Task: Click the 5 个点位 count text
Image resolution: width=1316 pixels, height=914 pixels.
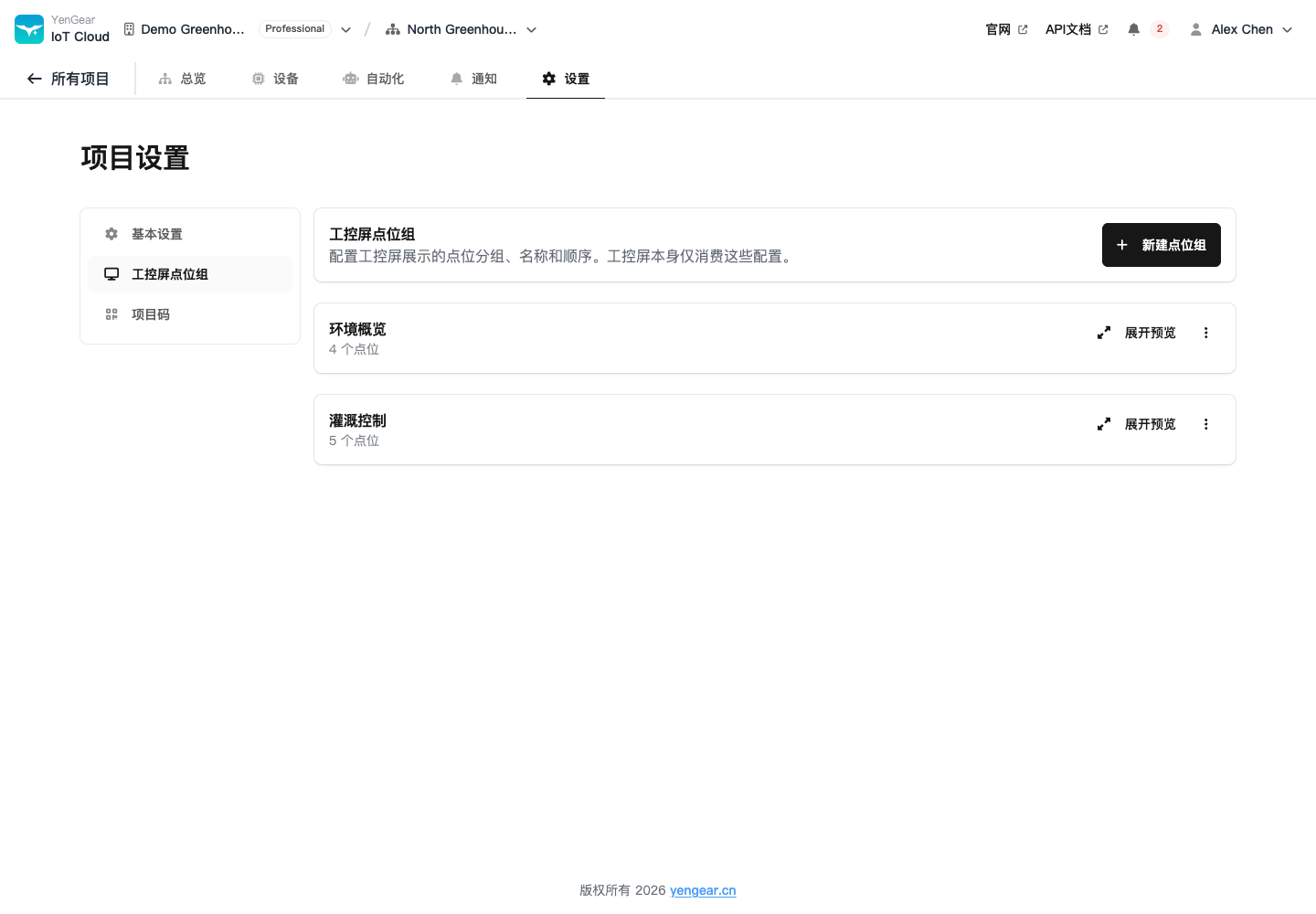Action: point(354,441)
